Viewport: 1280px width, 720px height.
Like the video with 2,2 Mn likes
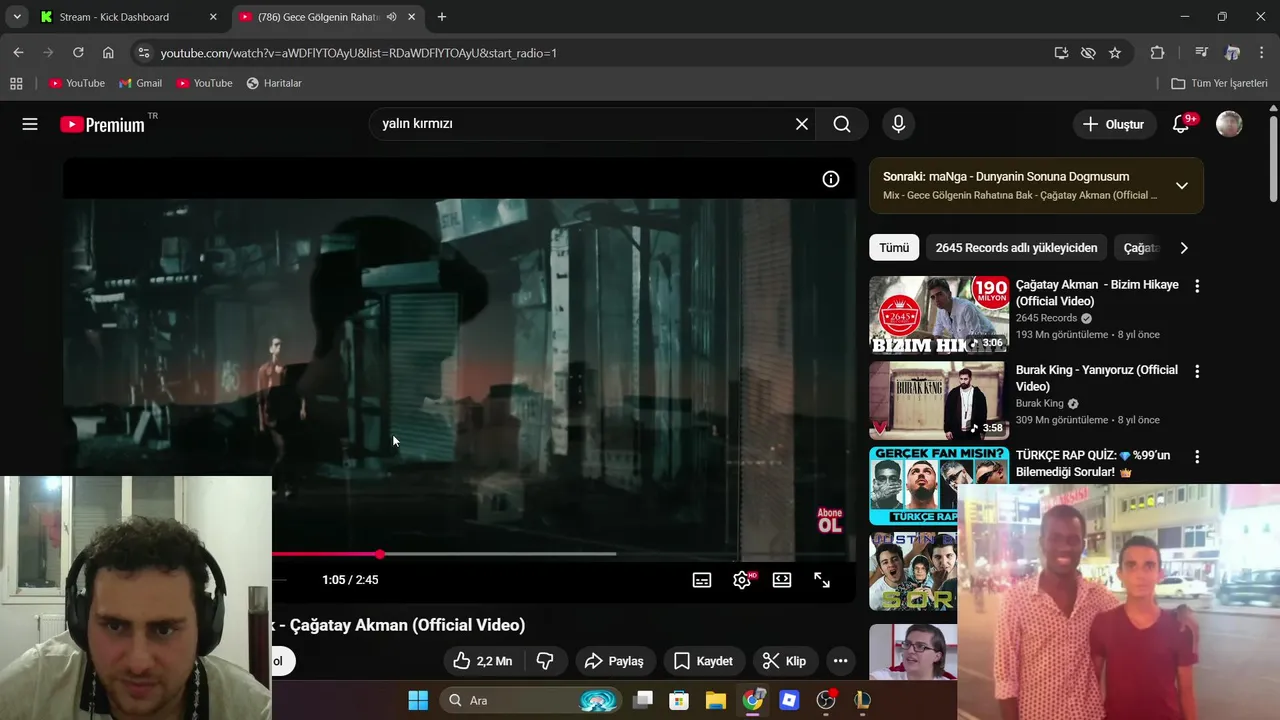(x=483, y=661)
